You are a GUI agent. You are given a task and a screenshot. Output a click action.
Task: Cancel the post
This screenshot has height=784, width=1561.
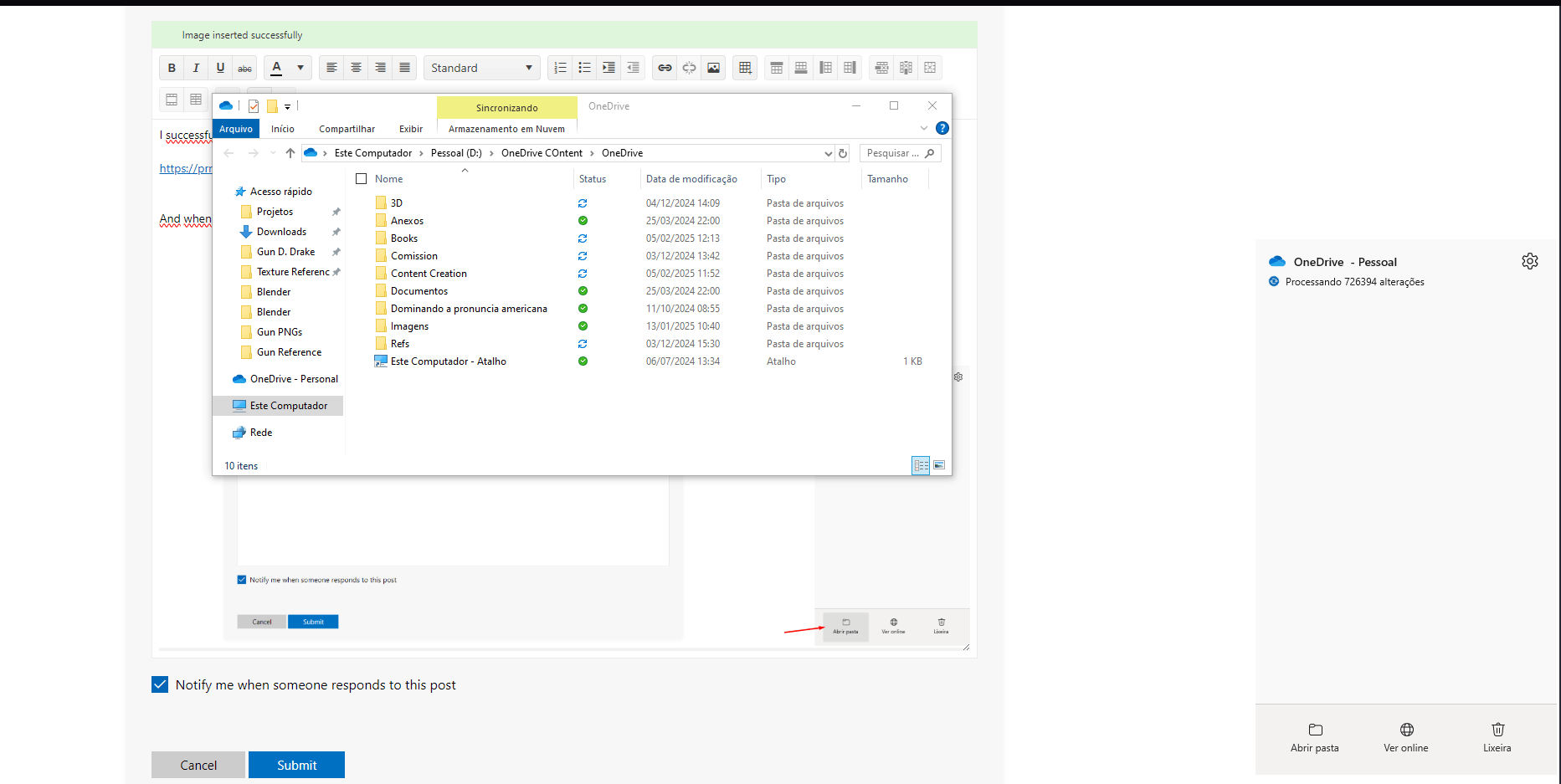pyautogui.click(x=198, y=765)
